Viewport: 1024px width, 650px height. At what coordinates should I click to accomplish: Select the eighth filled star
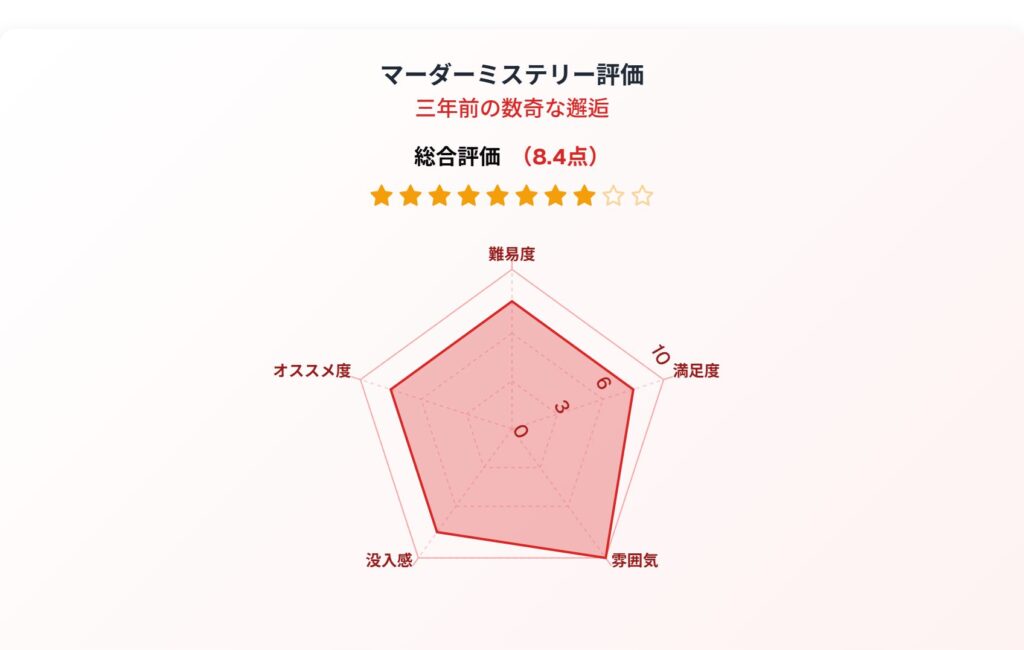584,195
